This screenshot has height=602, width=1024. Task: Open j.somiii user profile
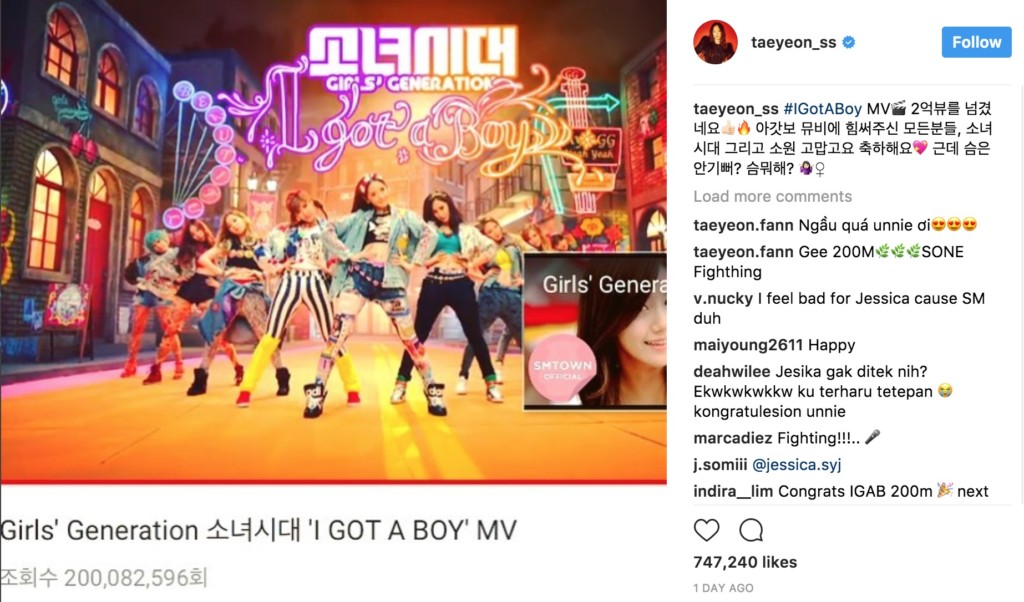click(720, 465)
